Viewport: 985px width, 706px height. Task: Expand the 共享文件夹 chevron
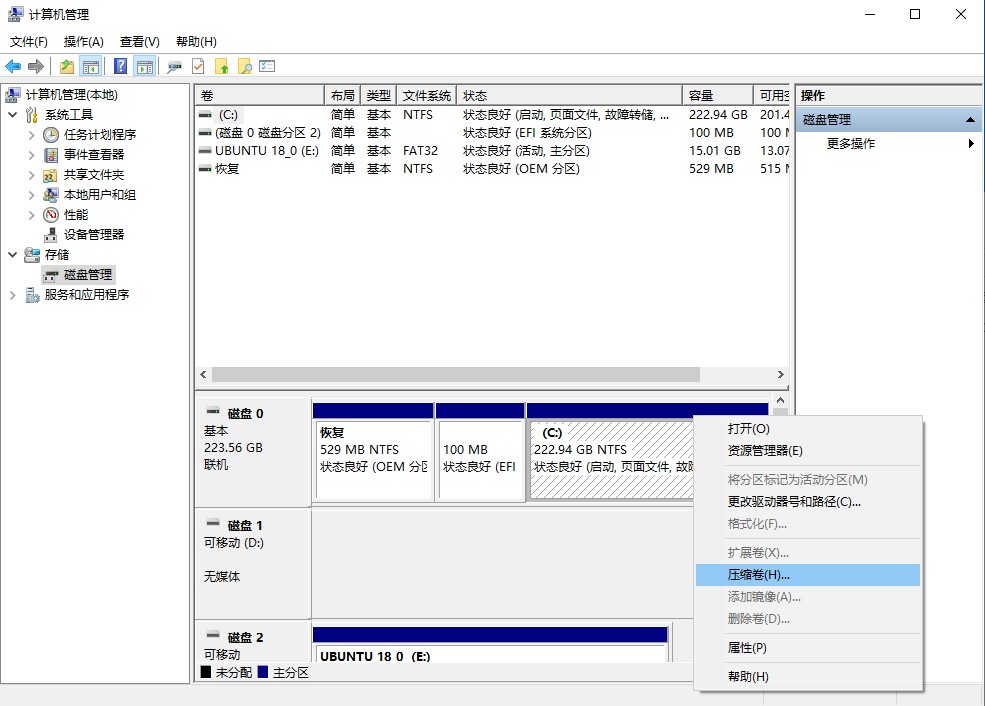point(31,175)
